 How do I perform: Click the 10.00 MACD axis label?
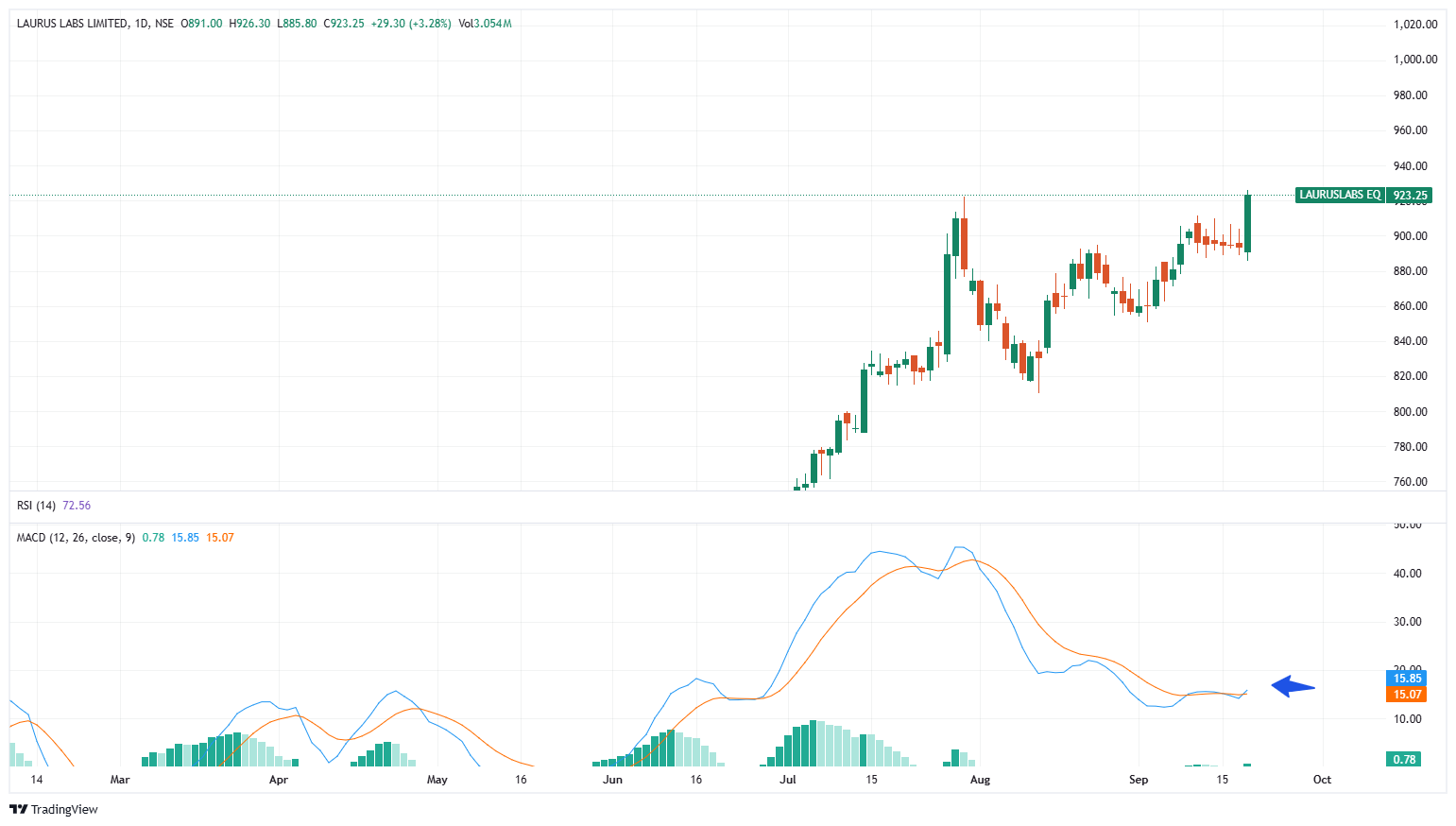point(1408,719)
